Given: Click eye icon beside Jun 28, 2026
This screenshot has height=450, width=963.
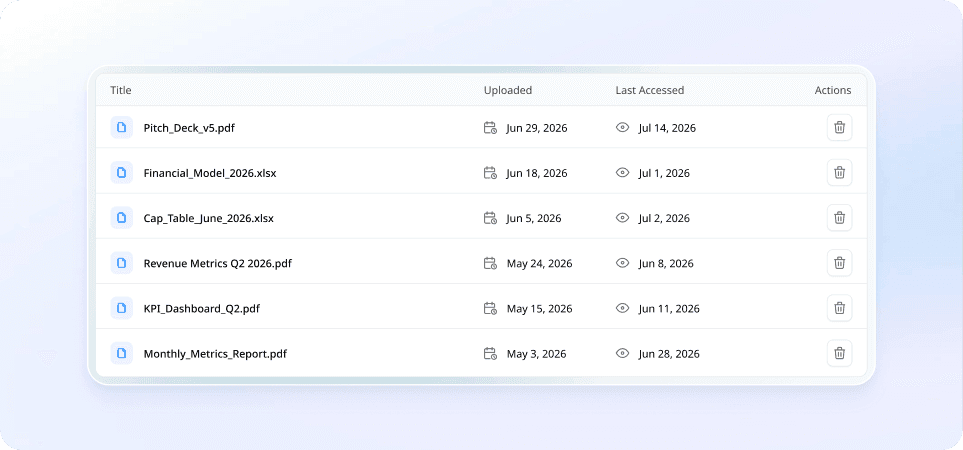Looking at the screenshot, I should [x=623, y=353].
